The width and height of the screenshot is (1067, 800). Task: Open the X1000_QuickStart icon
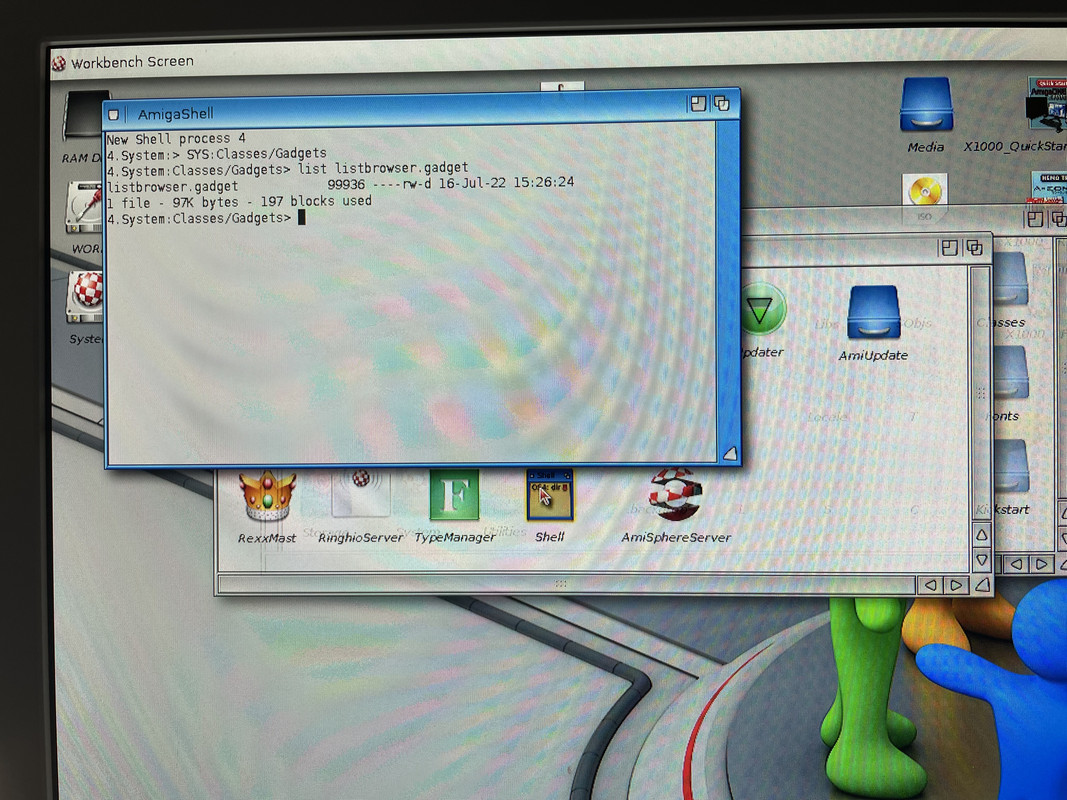click(1048, 104)
